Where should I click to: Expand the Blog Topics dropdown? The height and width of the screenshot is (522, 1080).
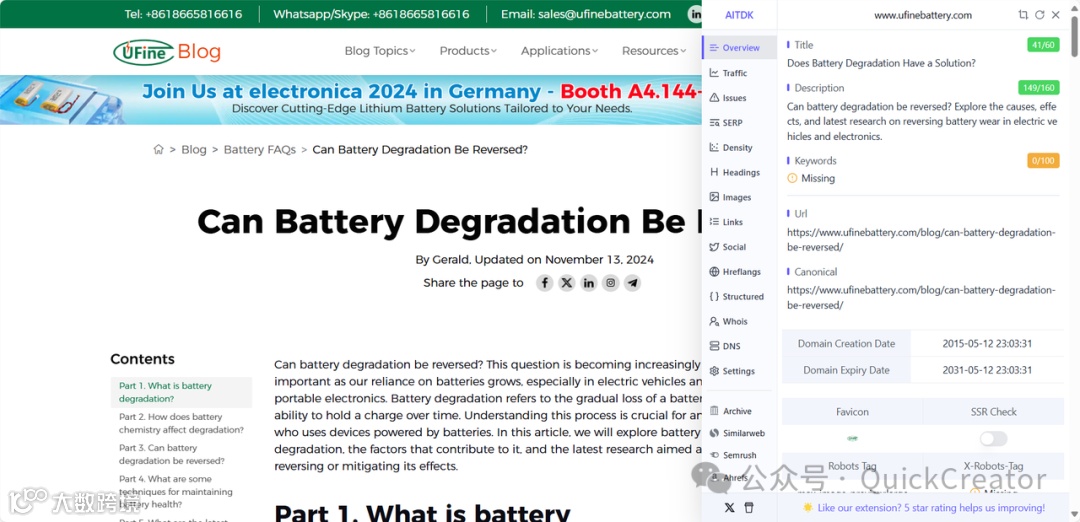(x=380, y=50)
